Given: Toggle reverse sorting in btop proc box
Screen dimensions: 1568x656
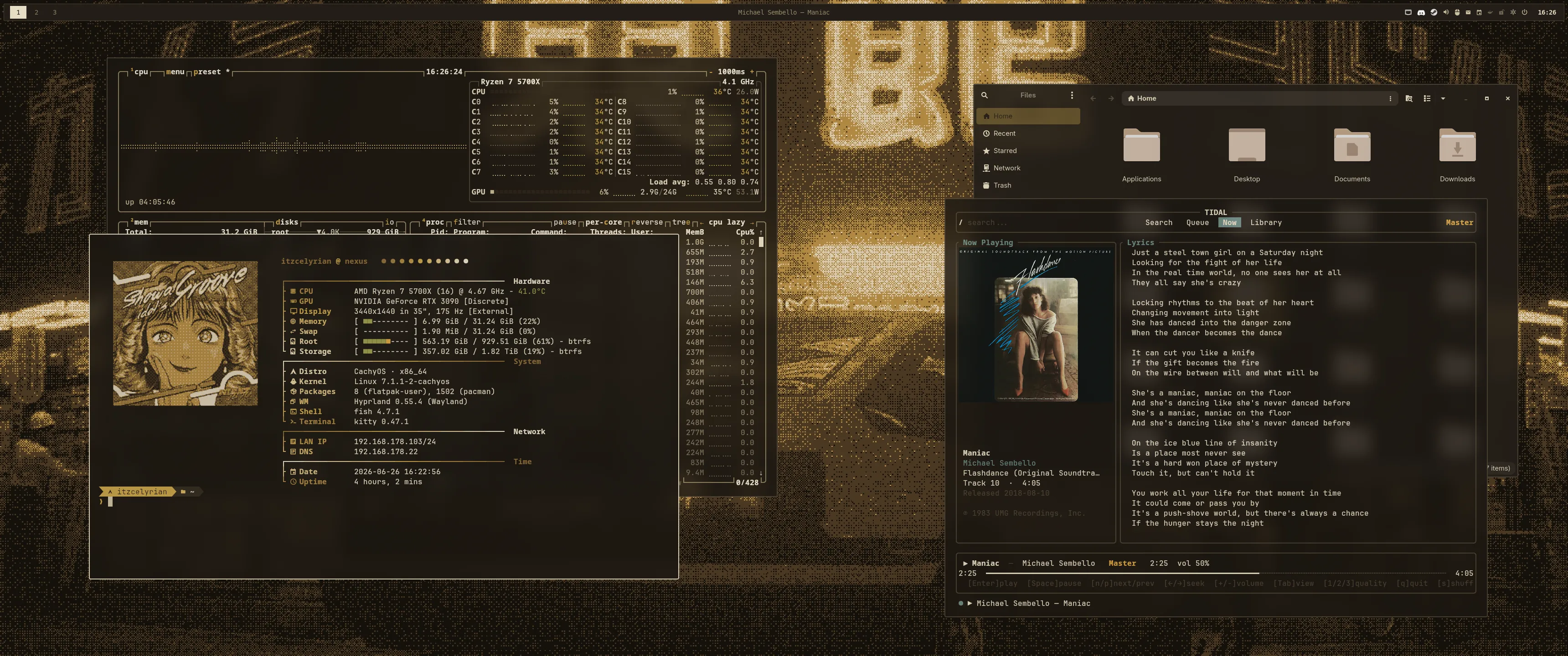Looking at the screenshot, I should pyautogui.click(x=646, y=222).
